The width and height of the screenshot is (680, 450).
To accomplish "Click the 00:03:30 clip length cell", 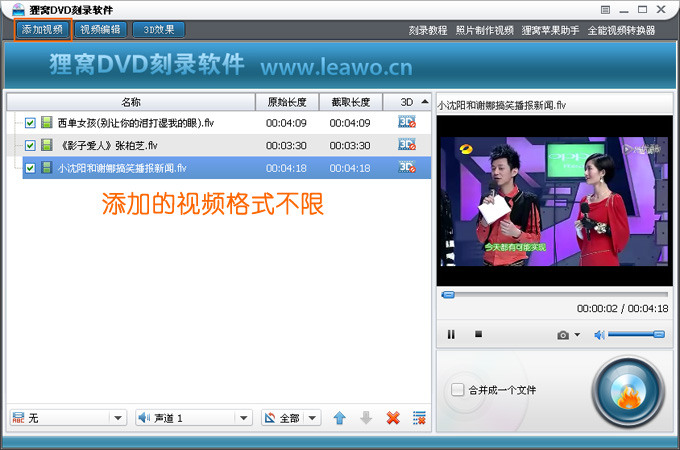I will [x=350, y=146].
